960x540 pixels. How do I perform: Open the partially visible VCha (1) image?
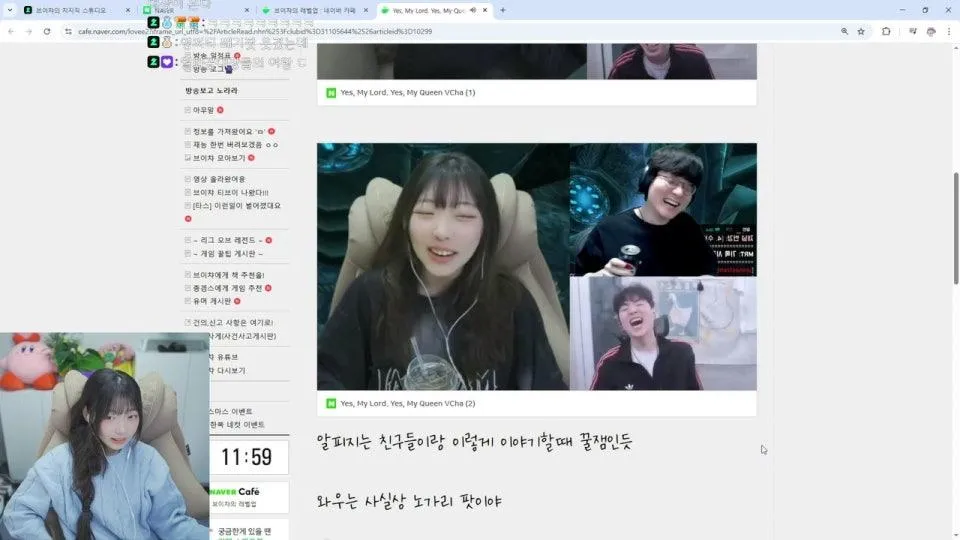(x=537, y=61)
